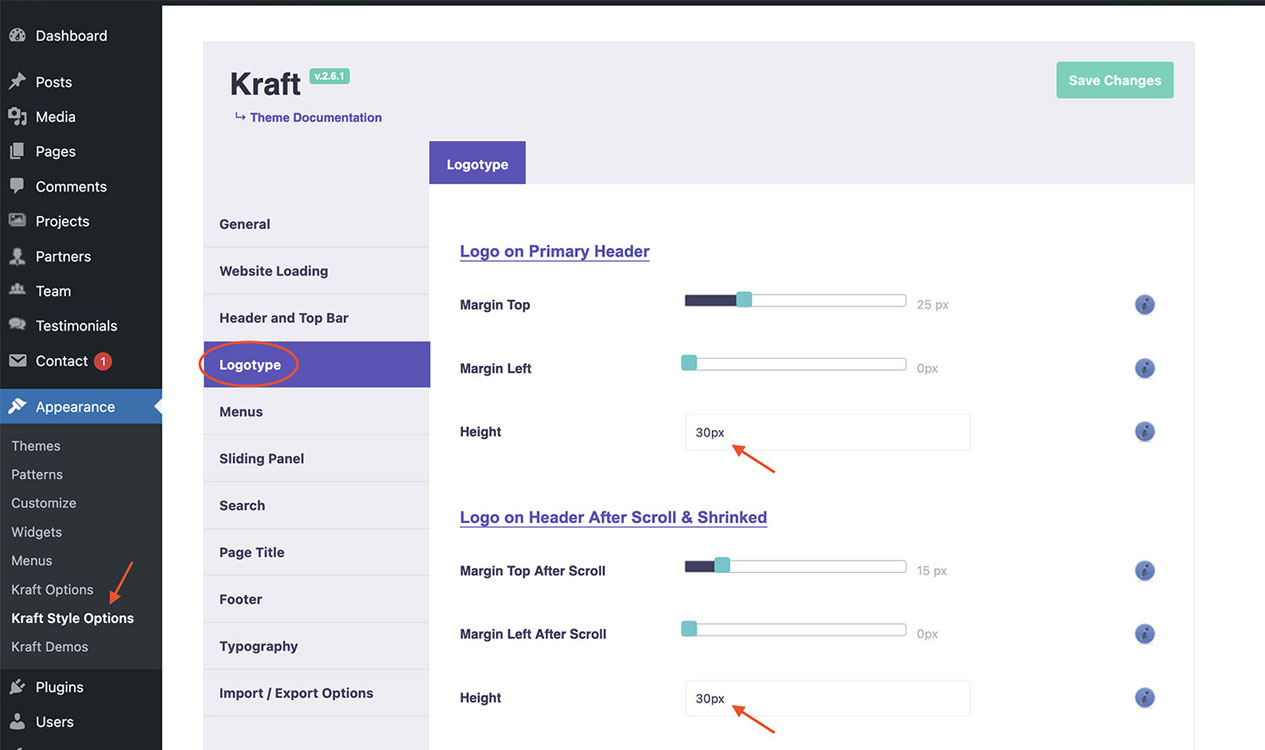Image resolution: width=1265 pixels, height=750 pixels.
Task: Click info icon for Primary Header Height
Action: [1145, 432]
